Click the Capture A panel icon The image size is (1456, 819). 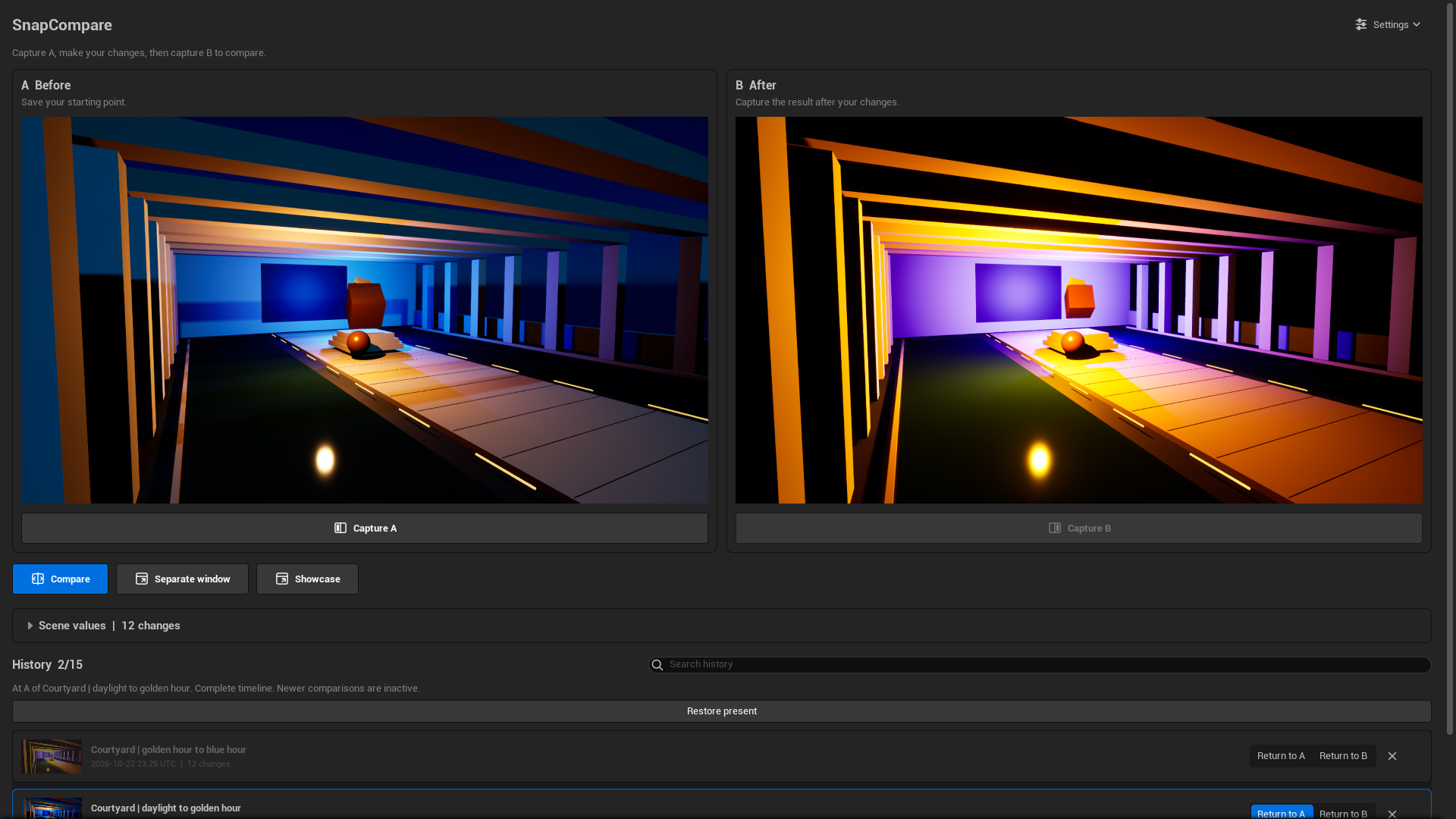point(340,528)
